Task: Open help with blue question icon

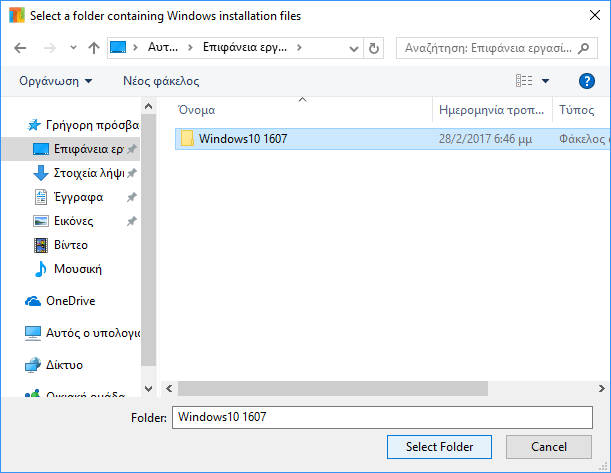Action: 586,81
